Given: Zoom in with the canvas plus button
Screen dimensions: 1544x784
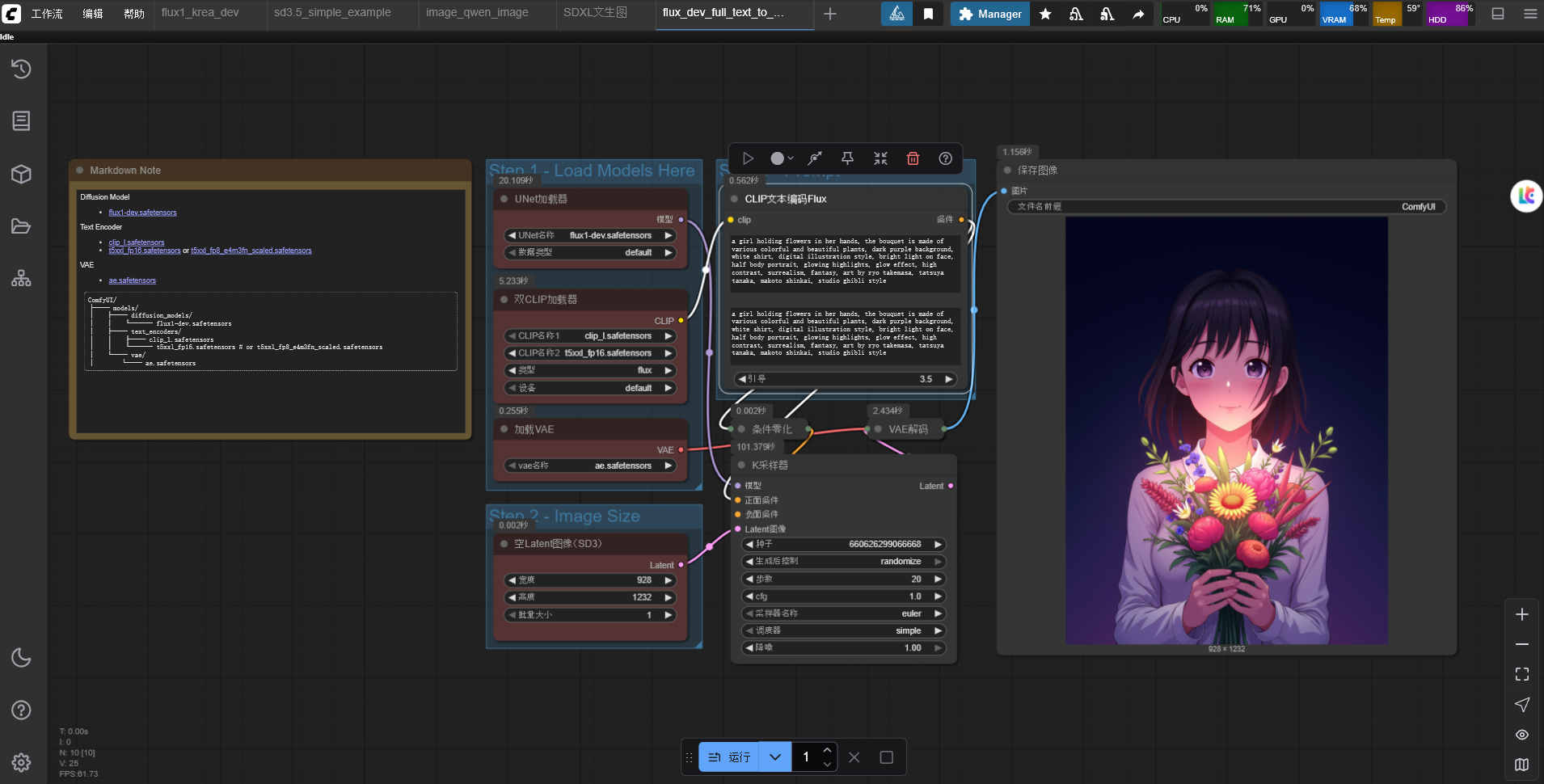Looking at the screenshot, I should (1522, 614).
